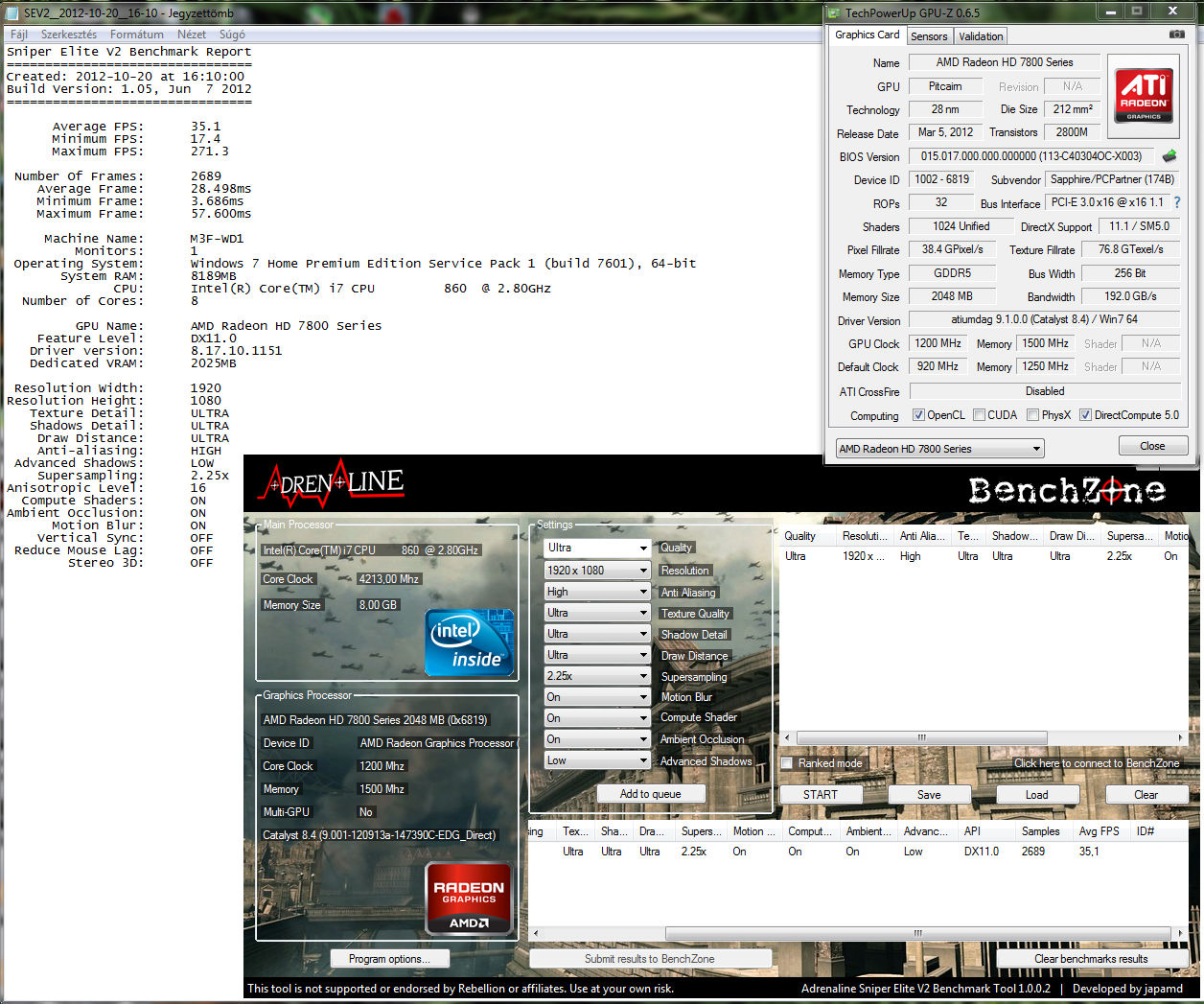This screenshot has height=1004, width=1204.
Task: Open the GPU selector dropdown in GPU-Z
Action: pos(939,448)
